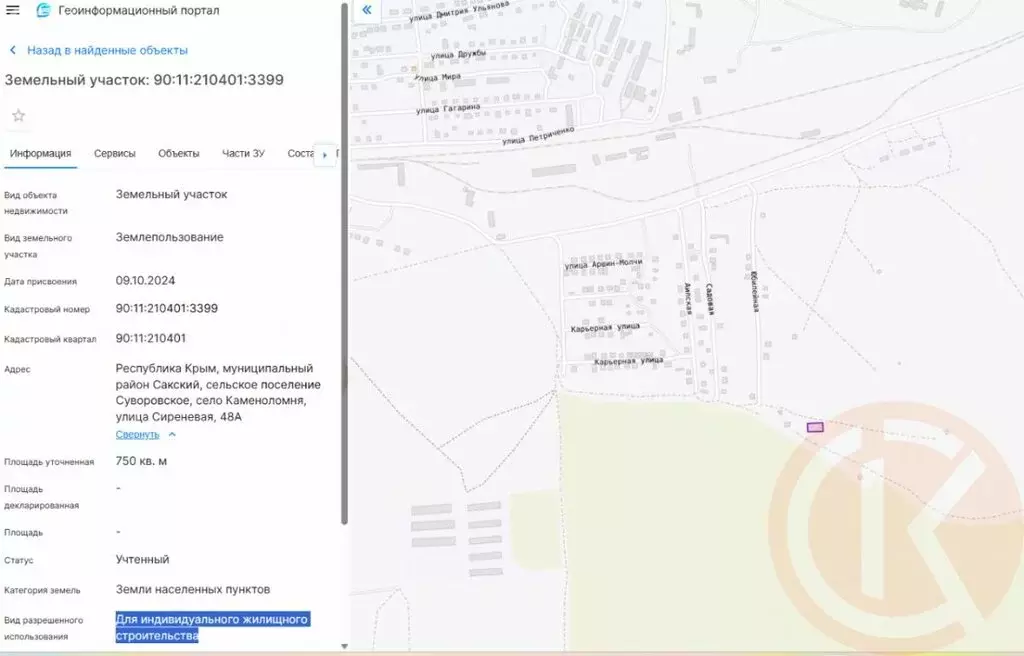Open the Сервисы tab

point(115,153)
